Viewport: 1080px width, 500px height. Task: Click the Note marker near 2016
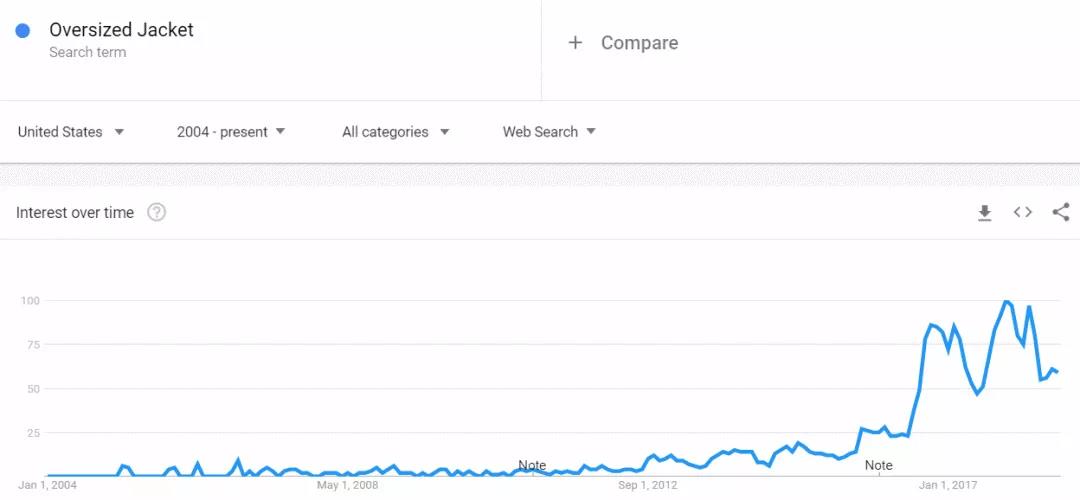coord(878,465)
